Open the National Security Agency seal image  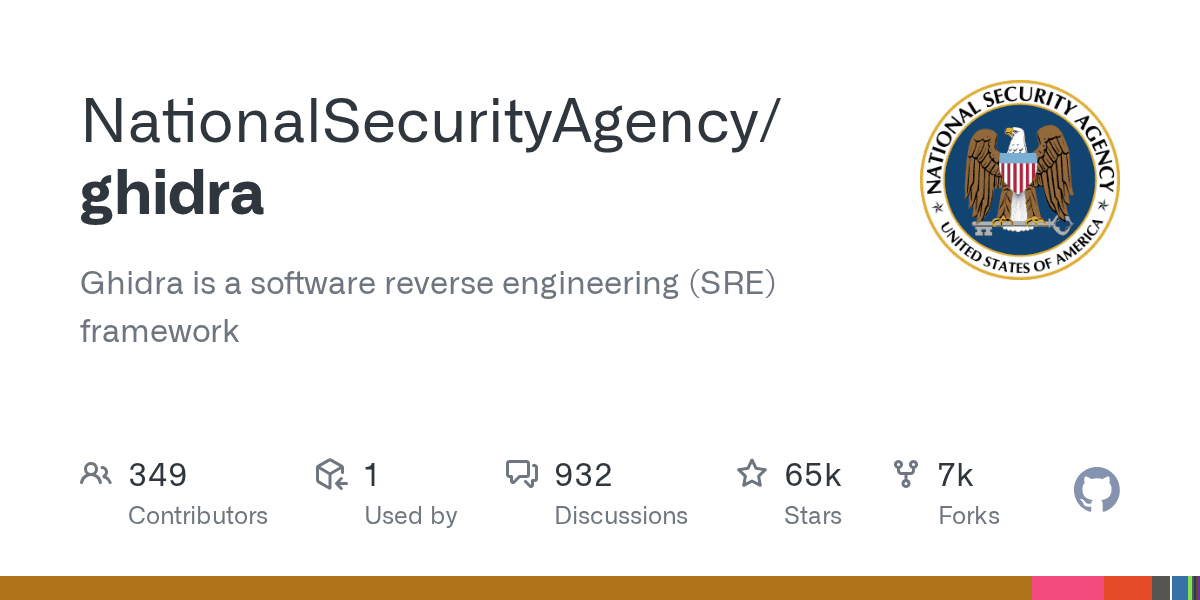click(1019, 180)
